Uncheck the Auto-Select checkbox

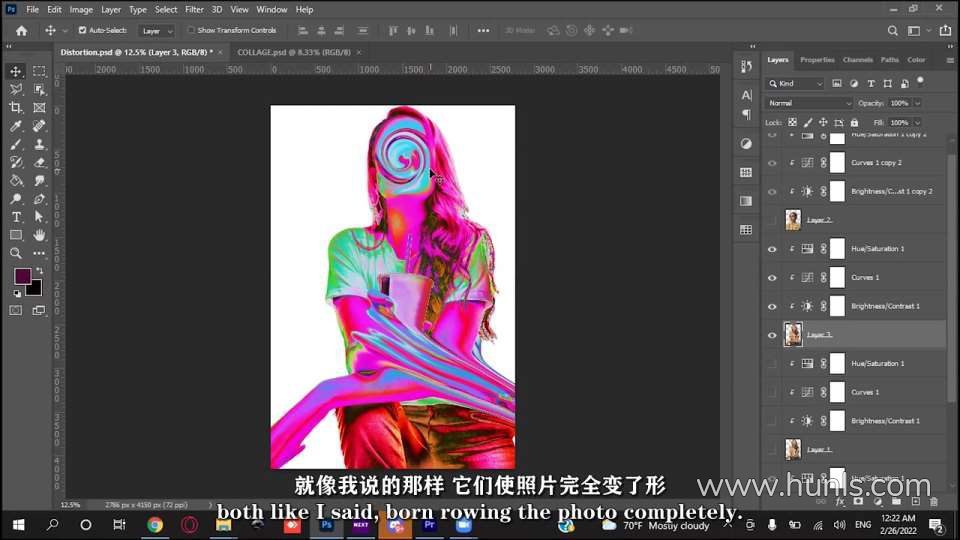pos(82,30)
